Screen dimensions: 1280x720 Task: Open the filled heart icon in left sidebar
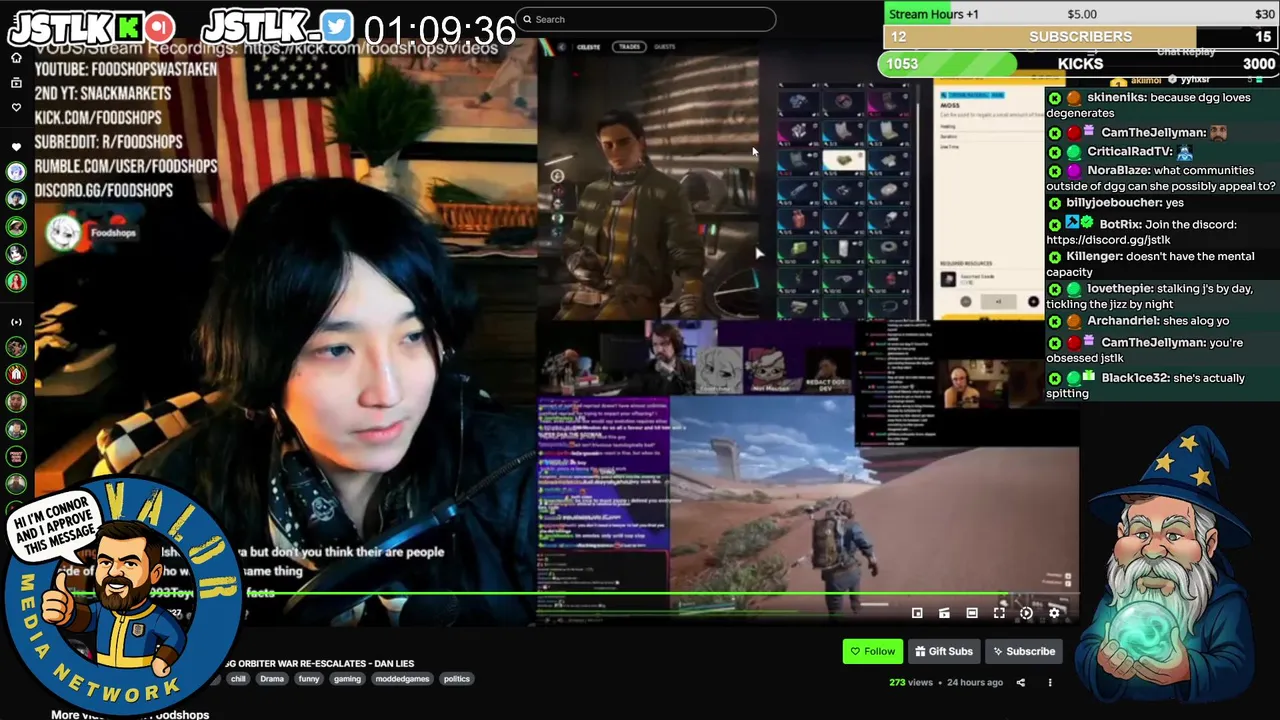pyautogui.click(x=16, y=147)
